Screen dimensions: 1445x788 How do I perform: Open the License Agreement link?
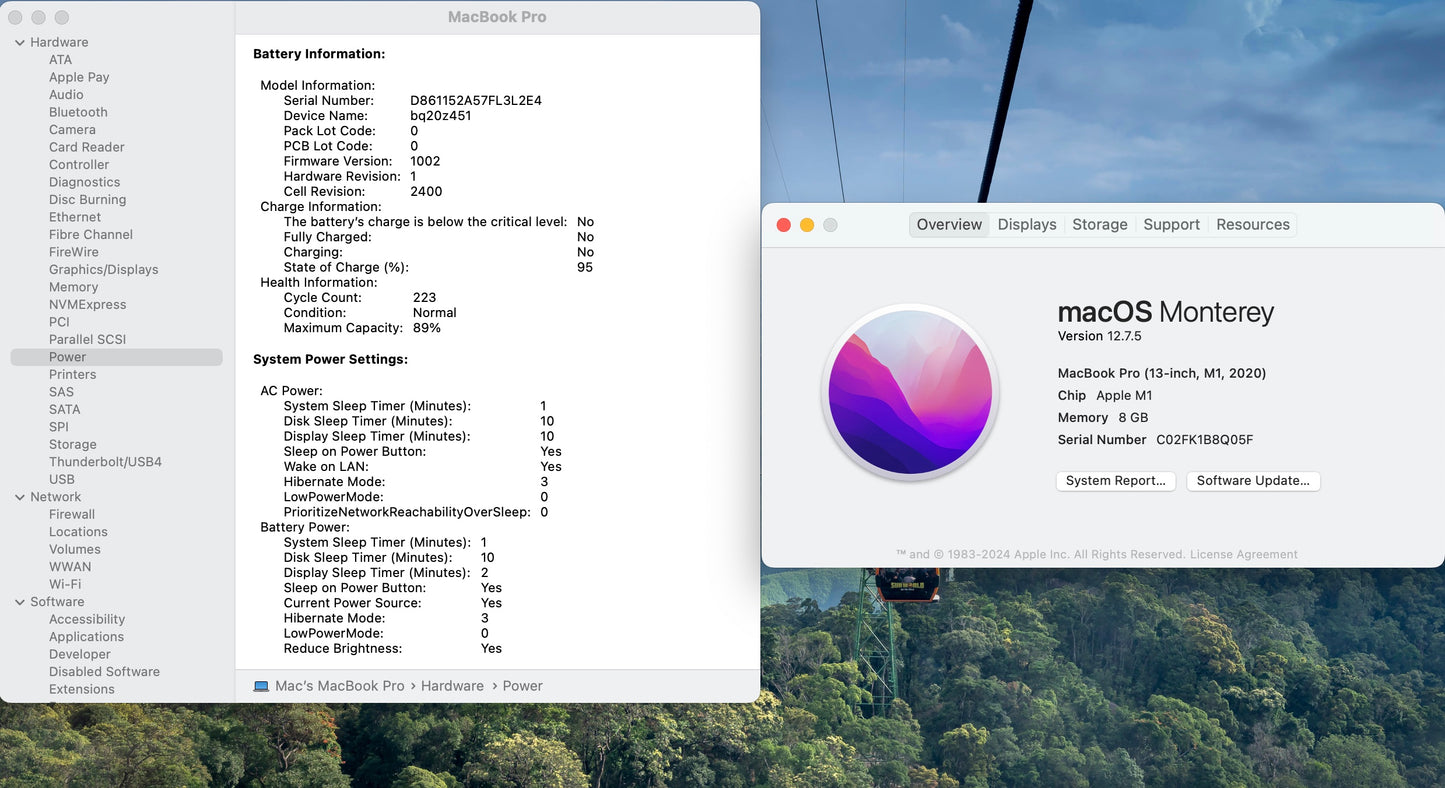click(x=1244, y=555)
